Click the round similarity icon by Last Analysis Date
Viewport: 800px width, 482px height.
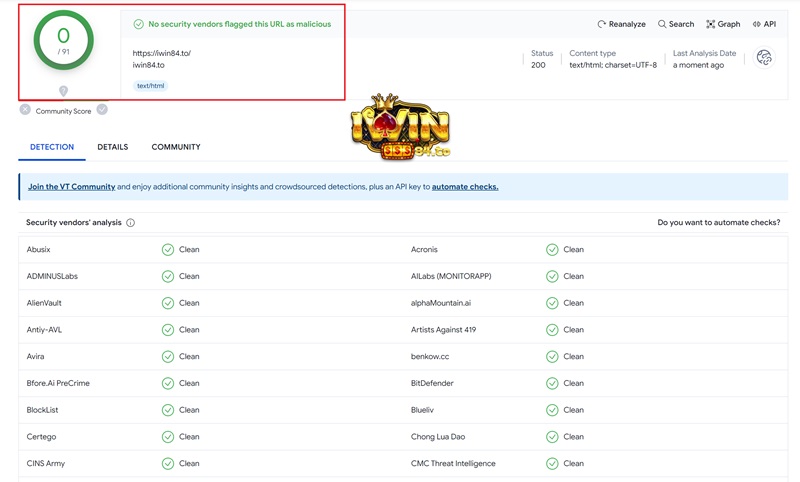[764, 58]
